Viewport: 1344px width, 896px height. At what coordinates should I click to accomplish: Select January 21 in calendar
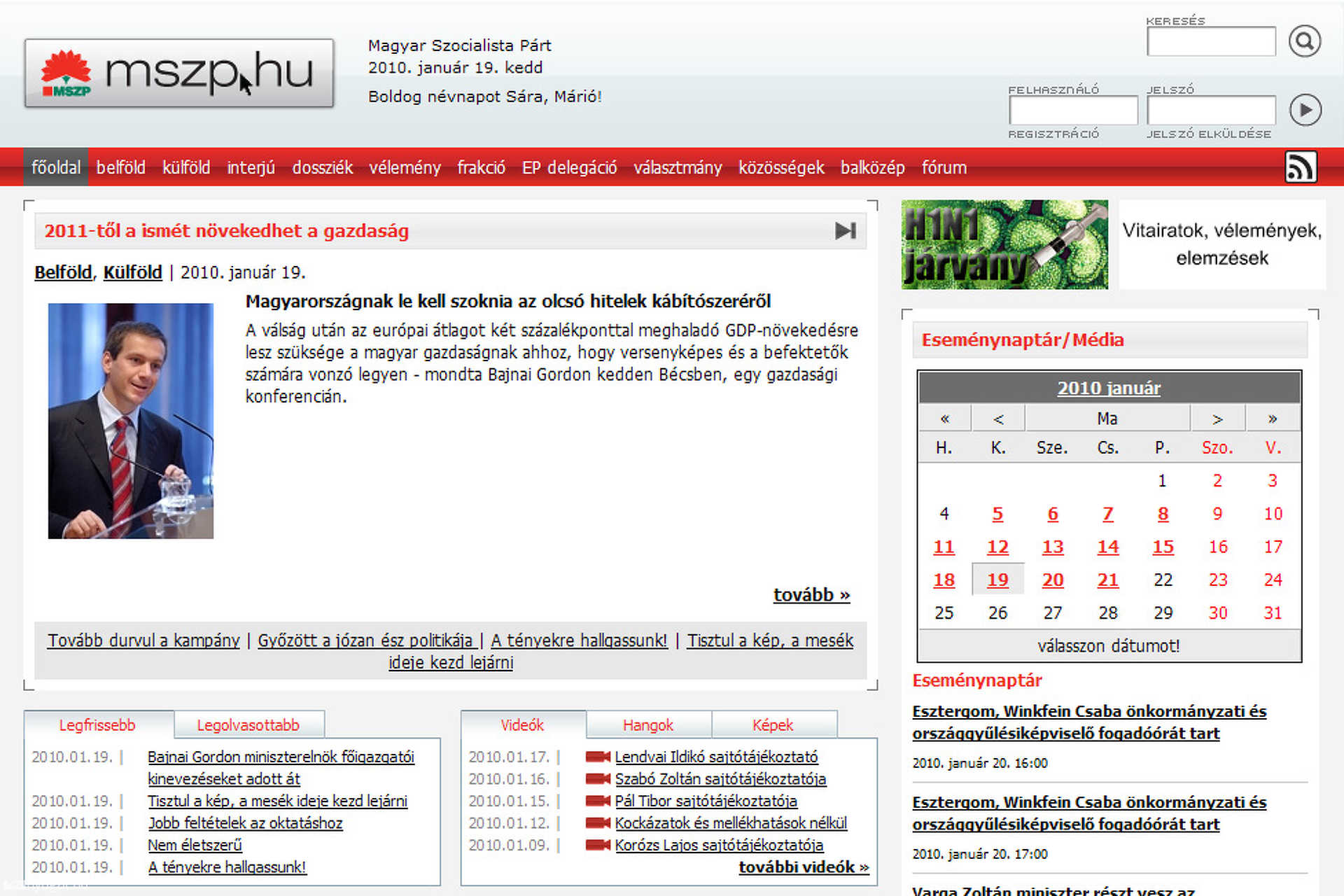click(1107, 580)
